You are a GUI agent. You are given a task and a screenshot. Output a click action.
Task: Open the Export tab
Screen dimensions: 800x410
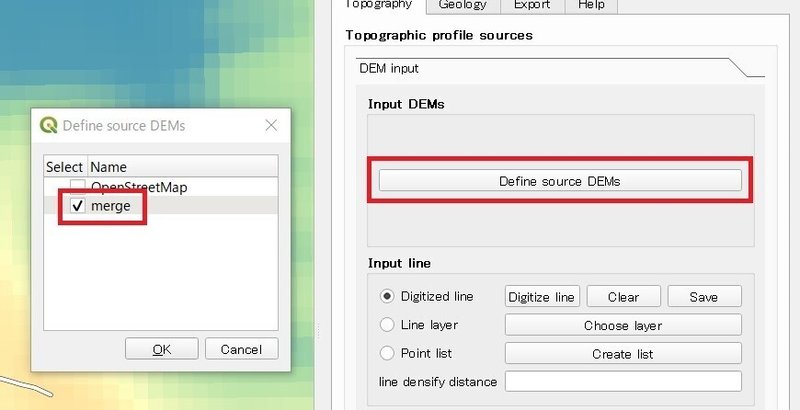coord(532,5)
